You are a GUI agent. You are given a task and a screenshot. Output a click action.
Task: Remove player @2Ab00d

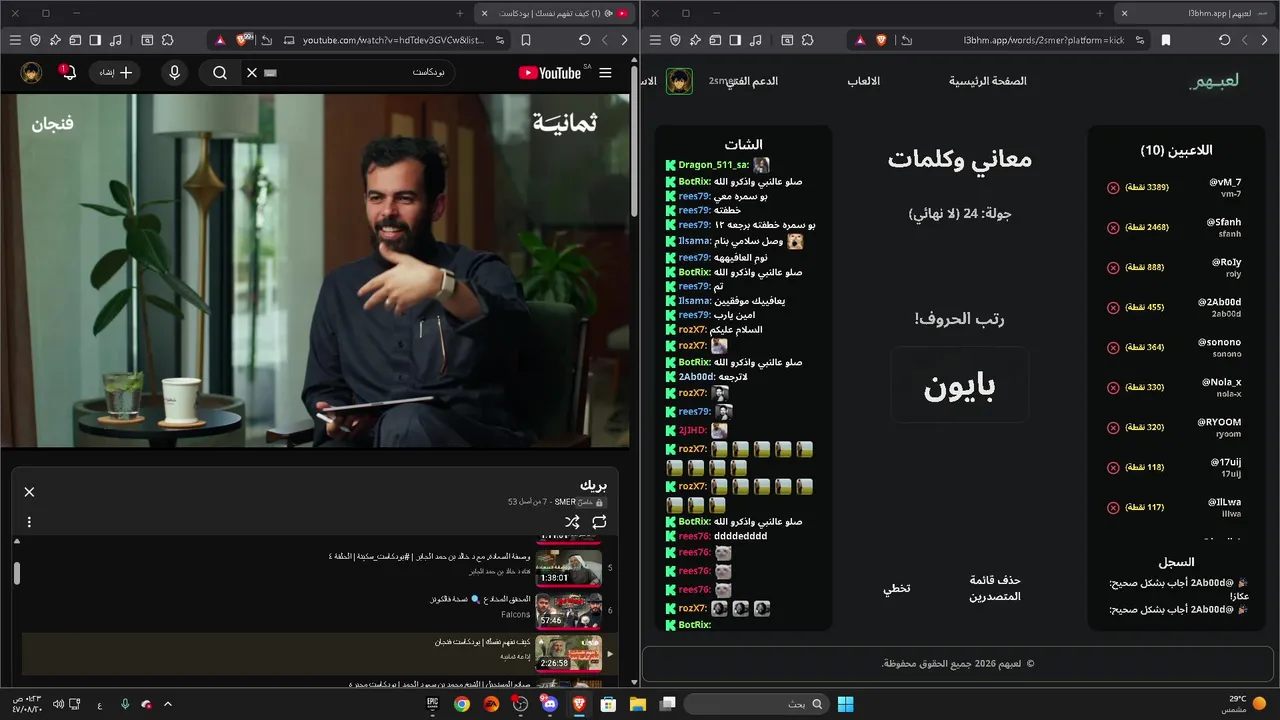click(1113, 307)
